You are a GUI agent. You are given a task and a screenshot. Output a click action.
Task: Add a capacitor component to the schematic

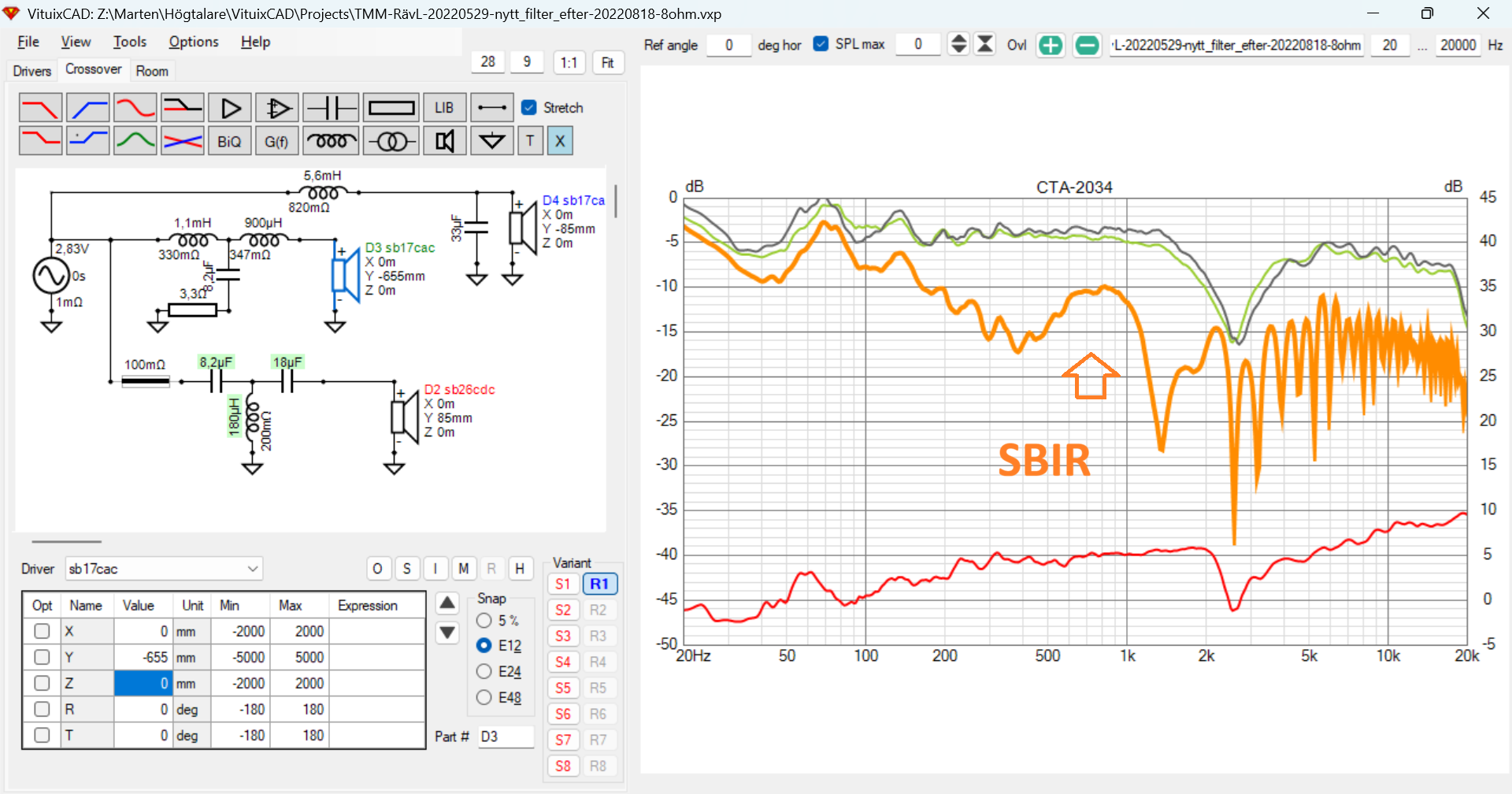[332, 107]
